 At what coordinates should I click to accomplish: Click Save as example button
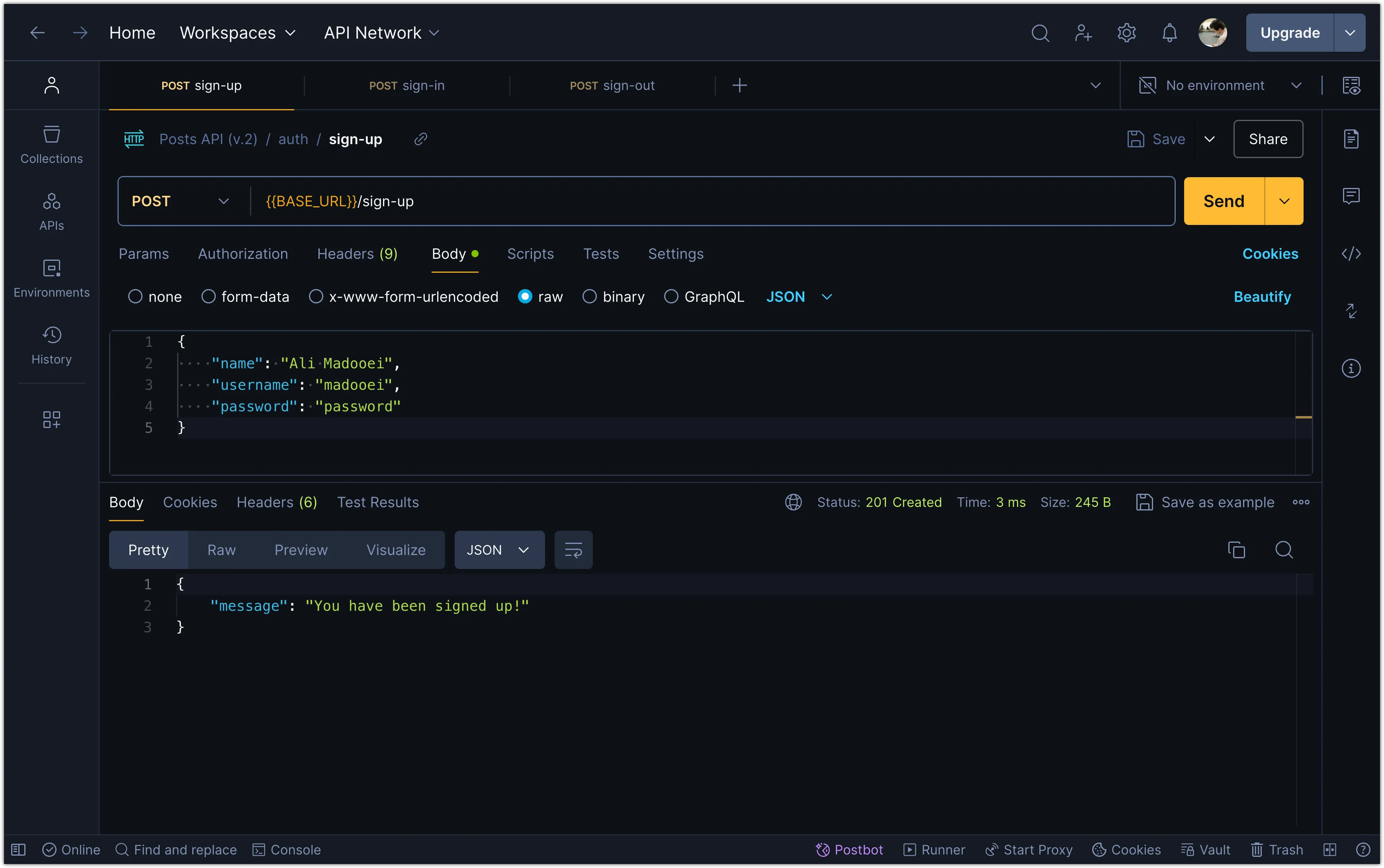(1206, 502)
